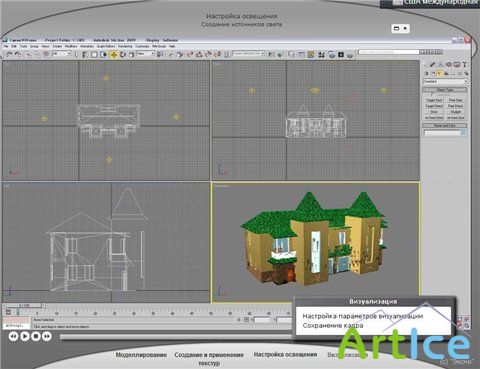Collapse the Object Type rollout
Screen dimensions: 480x369
click(445, 90)
